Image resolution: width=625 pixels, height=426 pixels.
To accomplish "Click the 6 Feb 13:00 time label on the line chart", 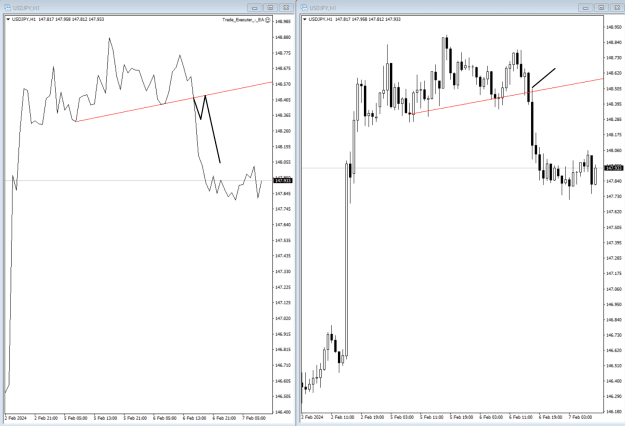I will tap(195, 418).
